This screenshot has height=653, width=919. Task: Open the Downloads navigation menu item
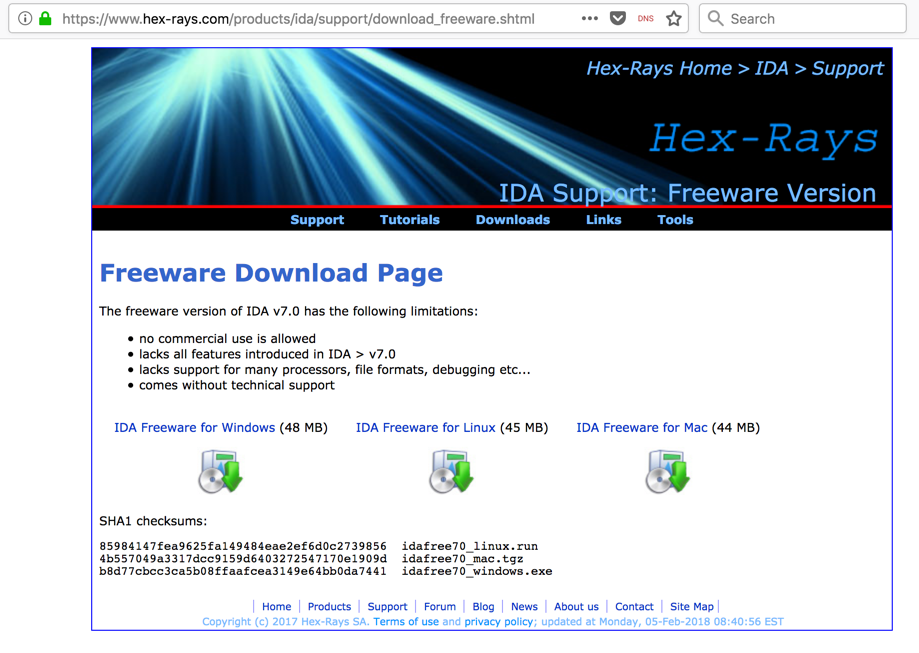click(x=513, y=220)
